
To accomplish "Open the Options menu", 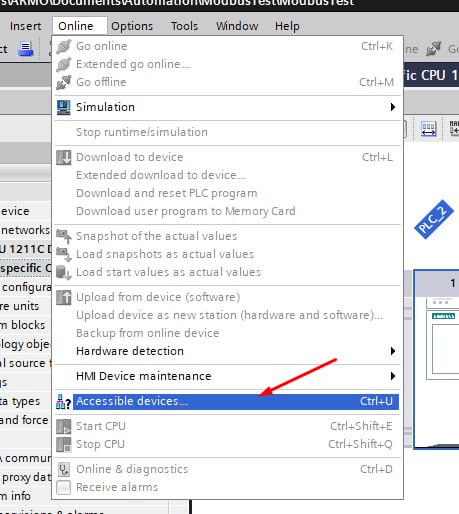I will click(x=132, y=26).
